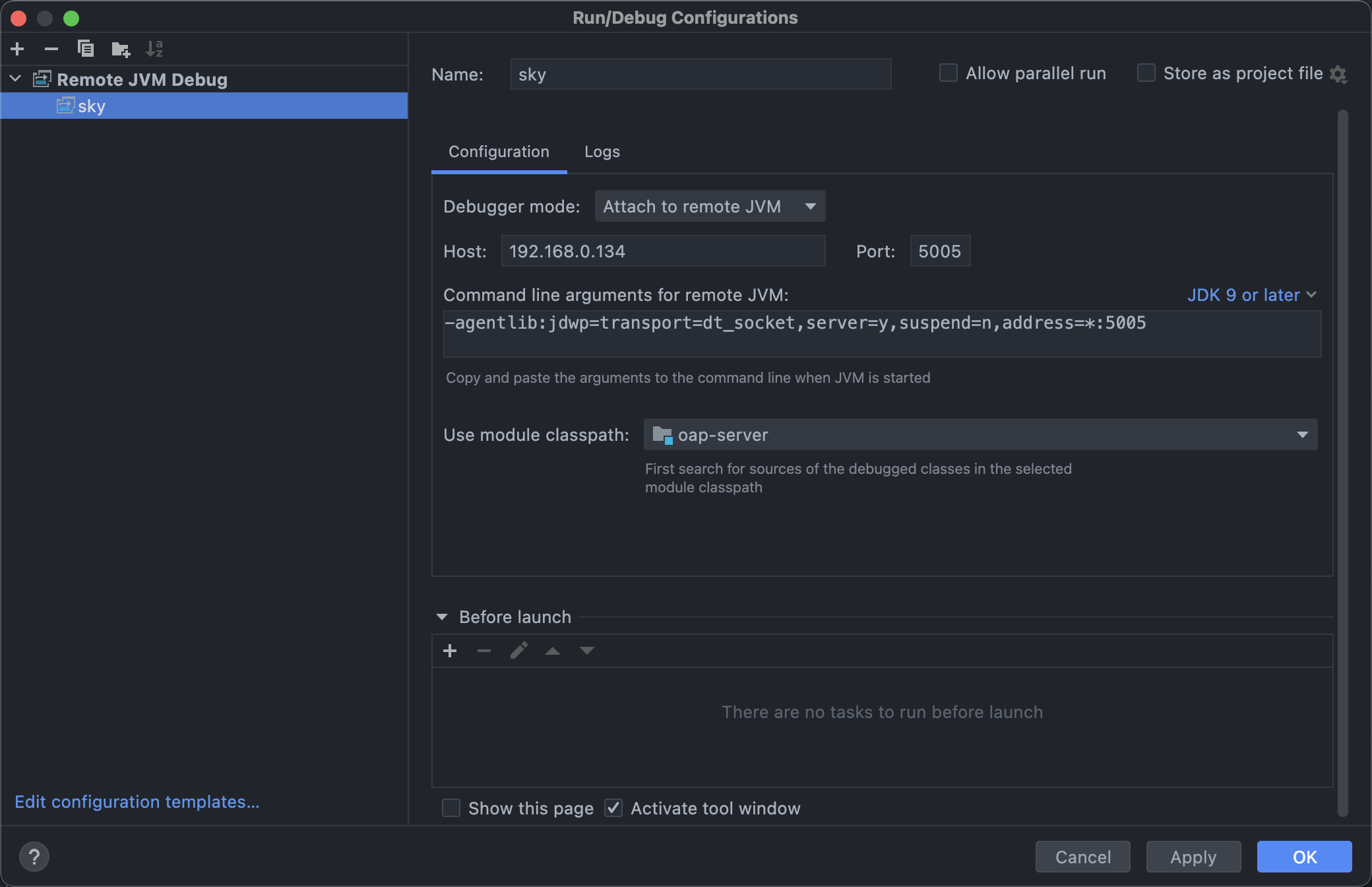Open Store as project file gear settings
Image resolution: width=1372 pixels, height=887 pixels.
[1338, 74]
